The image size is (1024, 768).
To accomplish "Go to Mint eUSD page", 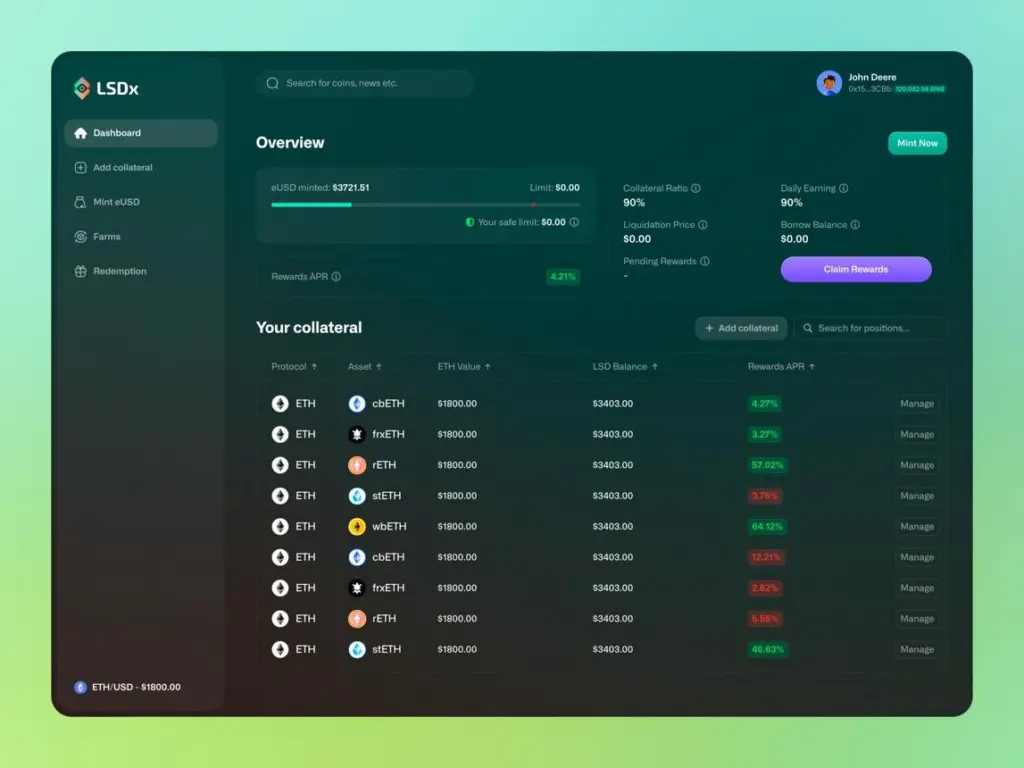I will click(141, 202).
